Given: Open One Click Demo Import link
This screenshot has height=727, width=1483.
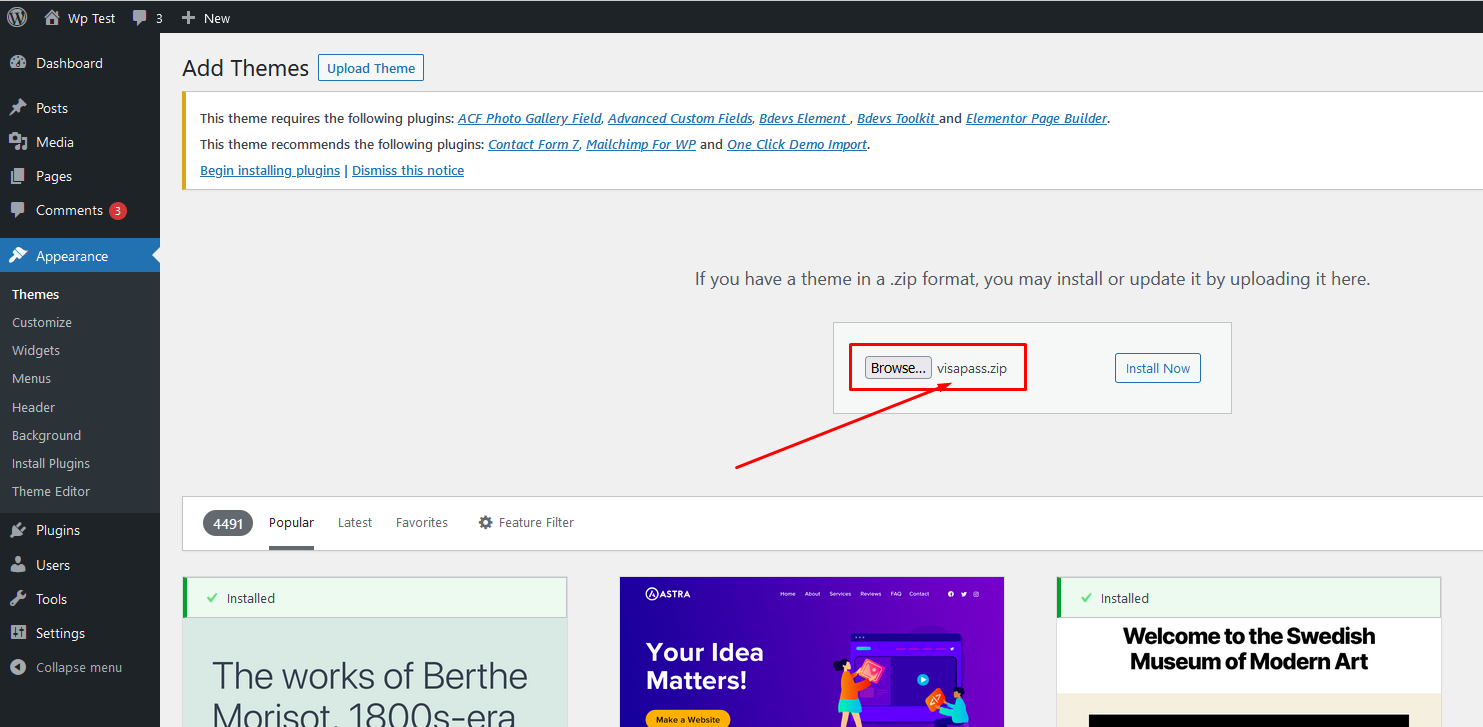Looking at the screenshot, I should (798, 144).
